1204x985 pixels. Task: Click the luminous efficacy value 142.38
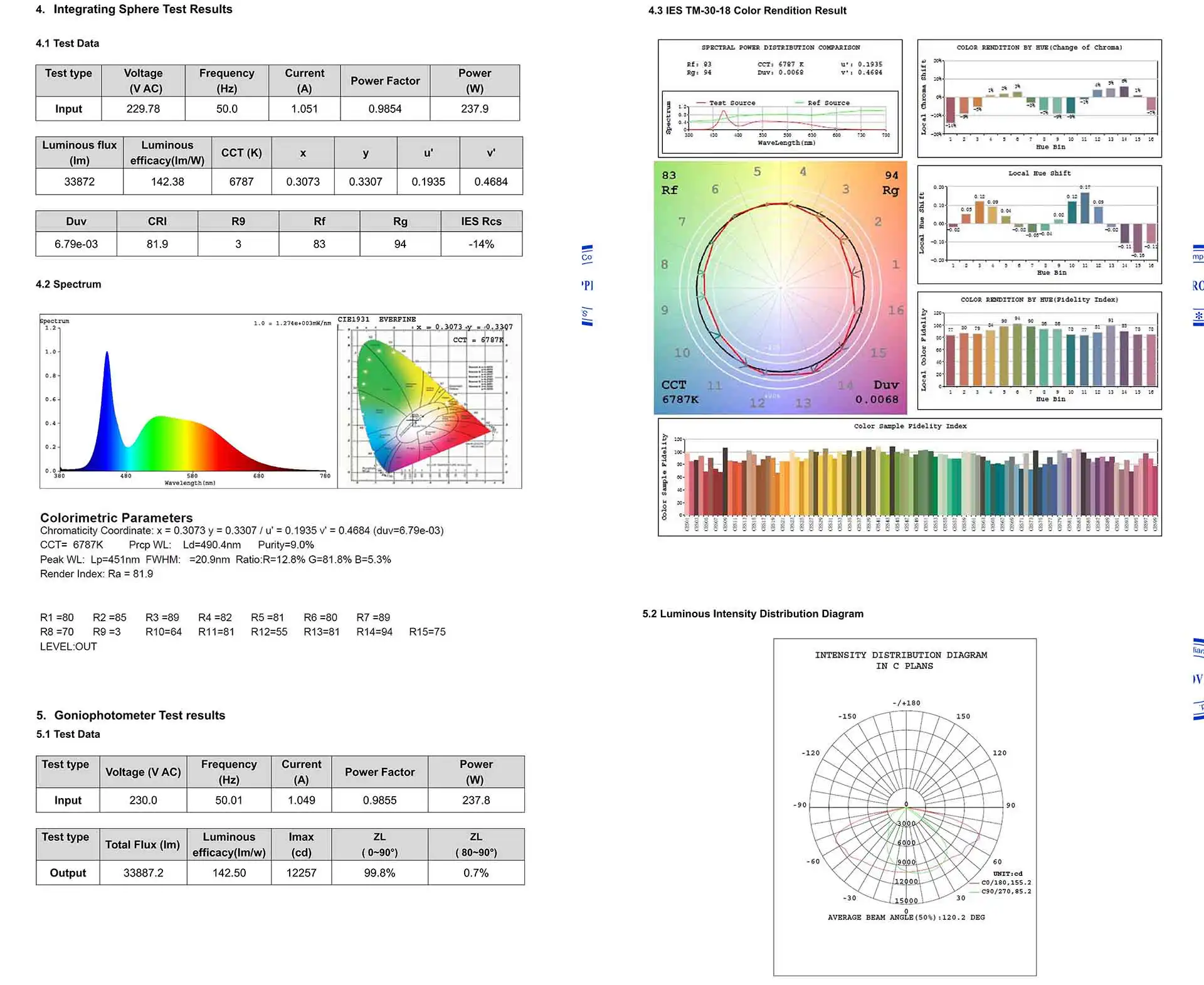(x=167, y=181)
